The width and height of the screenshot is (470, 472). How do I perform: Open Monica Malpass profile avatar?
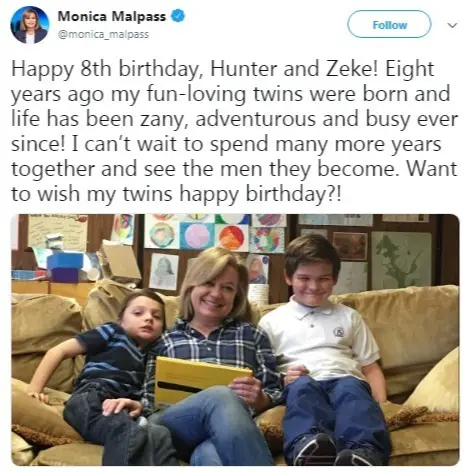point(29,24)
